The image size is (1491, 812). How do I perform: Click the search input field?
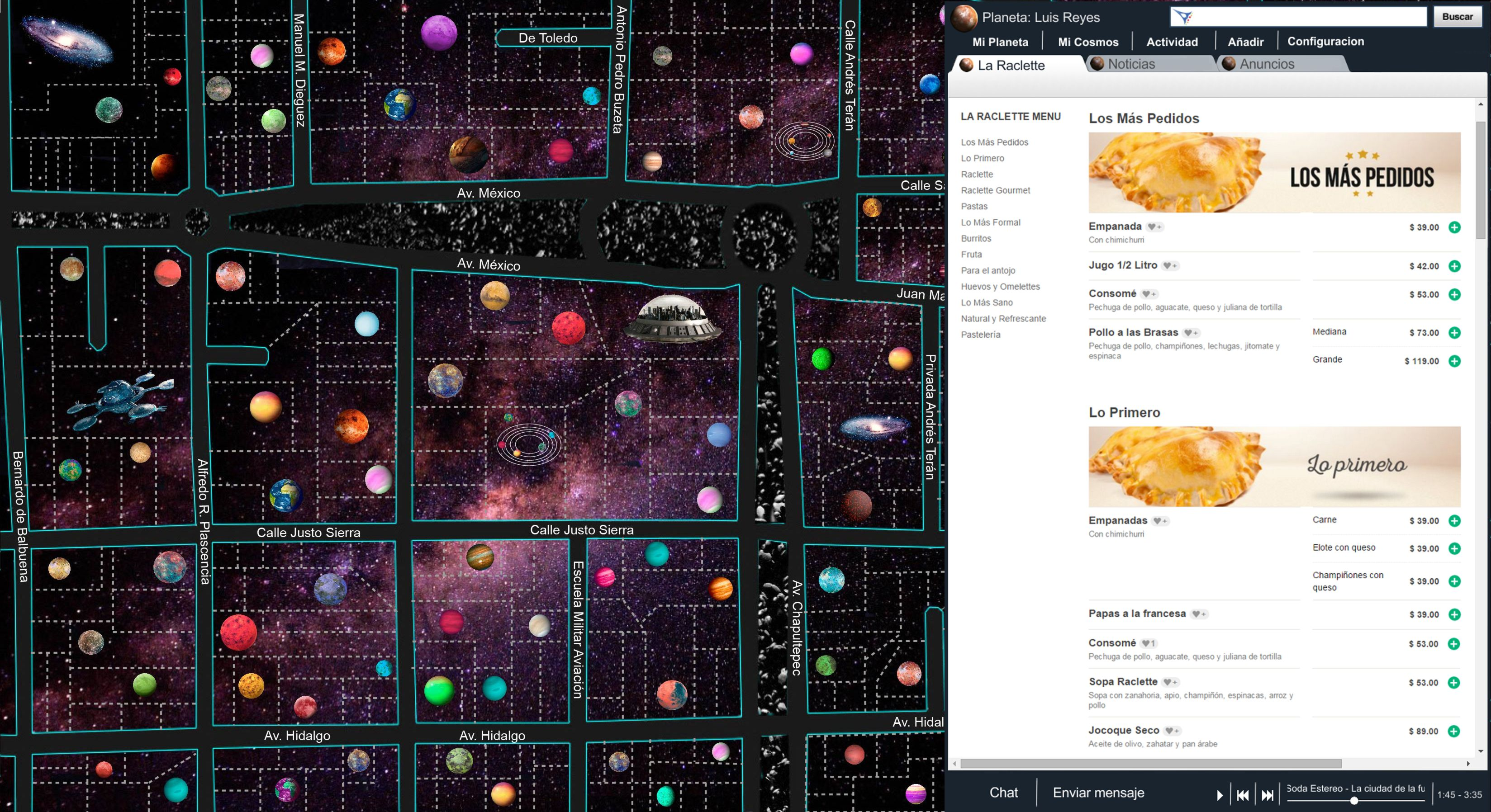[x=1298, y=17]
